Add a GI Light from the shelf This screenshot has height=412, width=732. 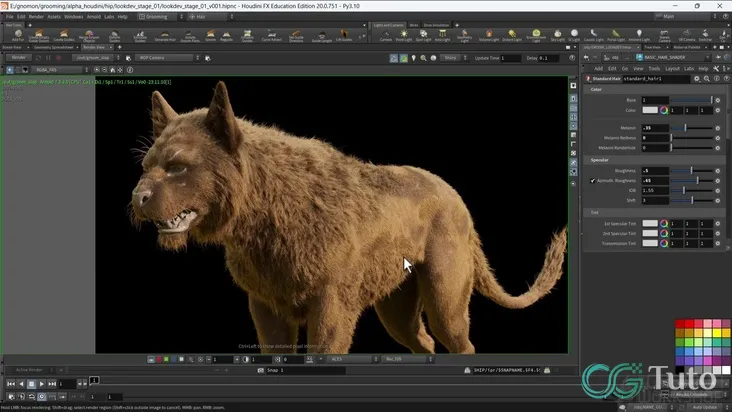[574, 35]
